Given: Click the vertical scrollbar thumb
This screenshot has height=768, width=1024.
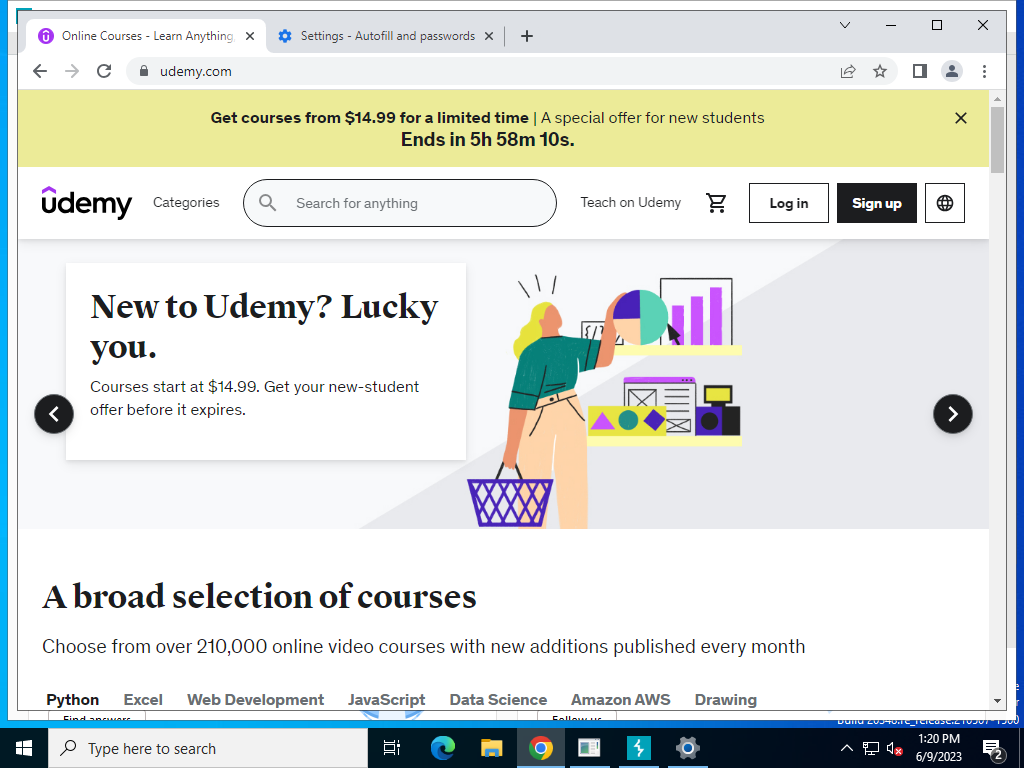Looking at the screenshot, I should tap(997, 140).
